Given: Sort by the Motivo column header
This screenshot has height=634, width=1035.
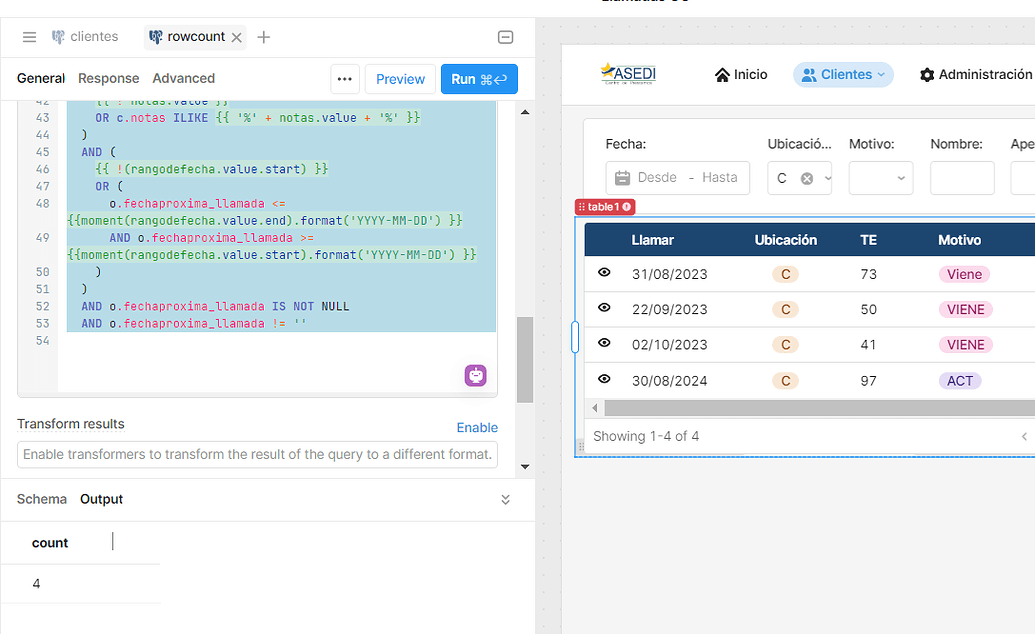Looking at the screenshot, I should (x=959, y=240).
